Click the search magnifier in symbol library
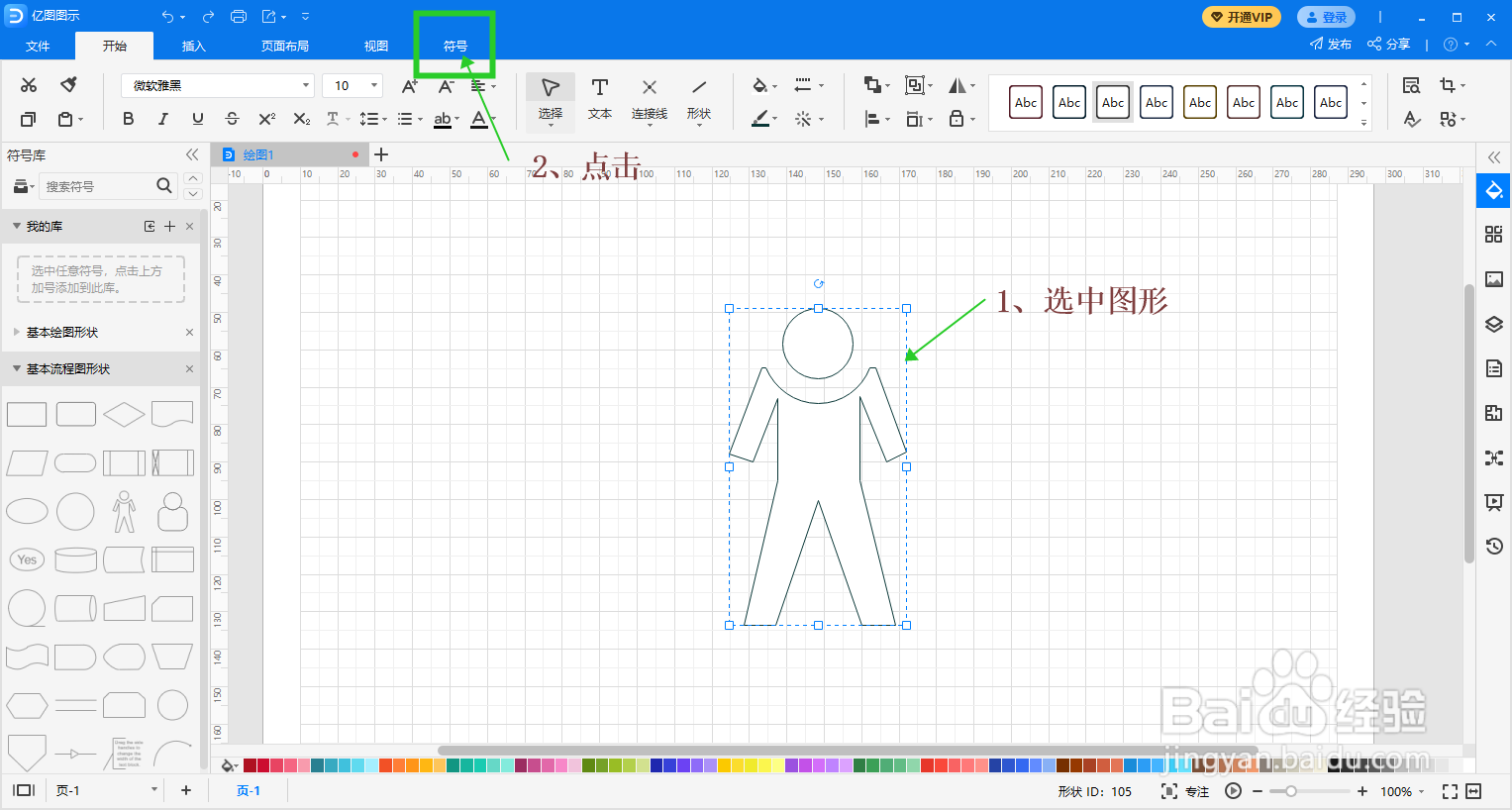The width and height of the screenshot is (1512, 810). click(164, 185)
